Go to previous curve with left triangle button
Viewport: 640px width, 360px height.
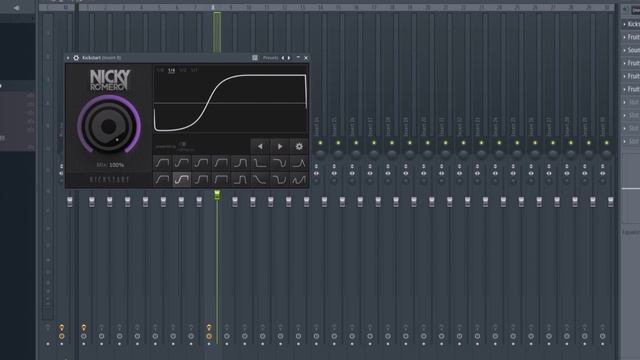260,146
